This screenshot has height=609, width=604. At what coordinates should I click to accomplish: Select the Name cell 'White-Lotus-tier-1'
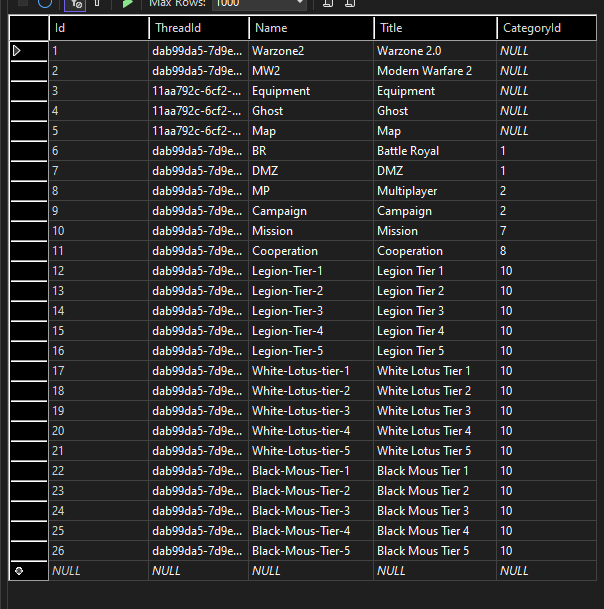click(x=311, y=371)
